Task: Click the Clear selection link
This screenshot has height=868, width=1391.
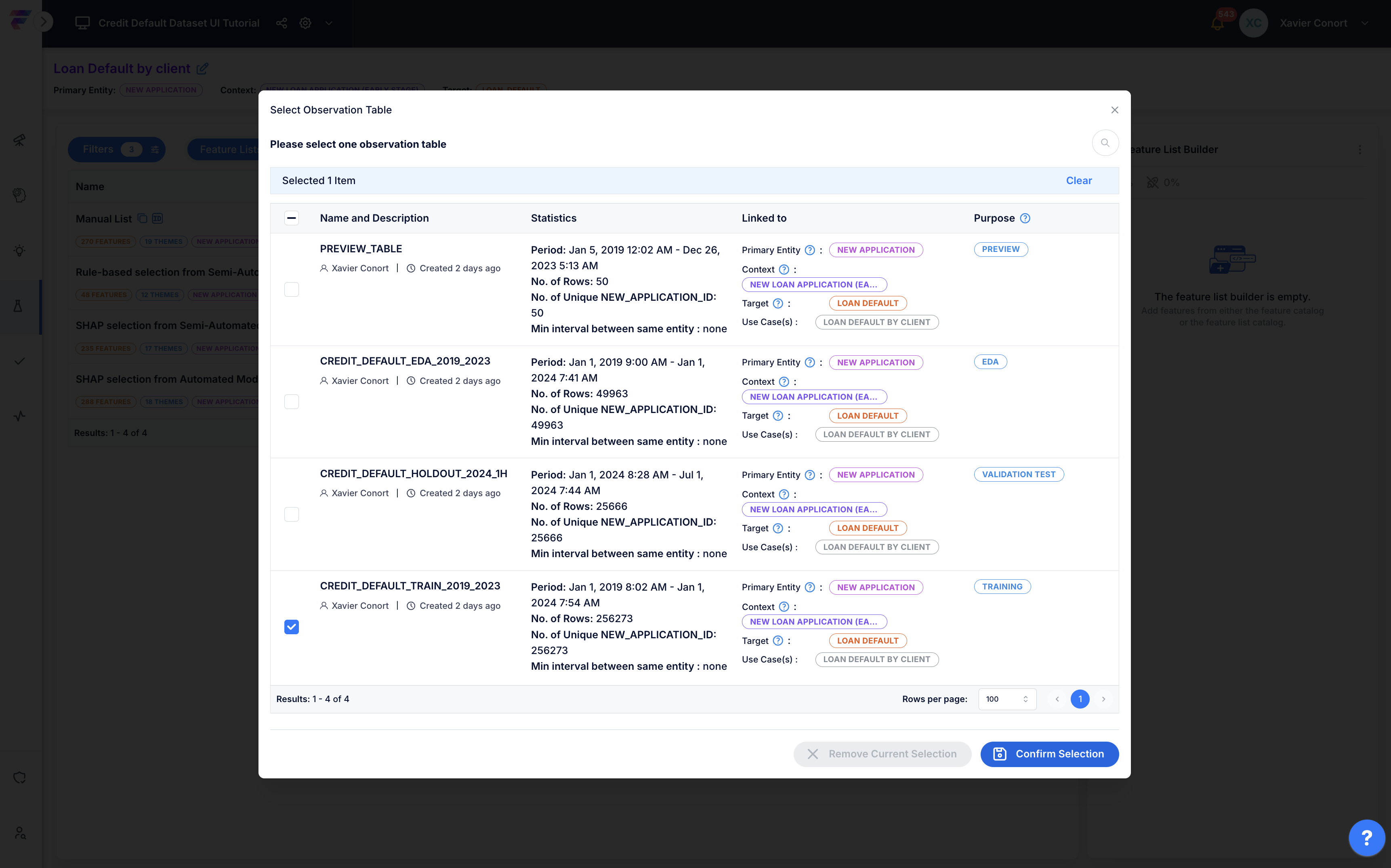Action: pyautogui.click(x=1078, y=181)
